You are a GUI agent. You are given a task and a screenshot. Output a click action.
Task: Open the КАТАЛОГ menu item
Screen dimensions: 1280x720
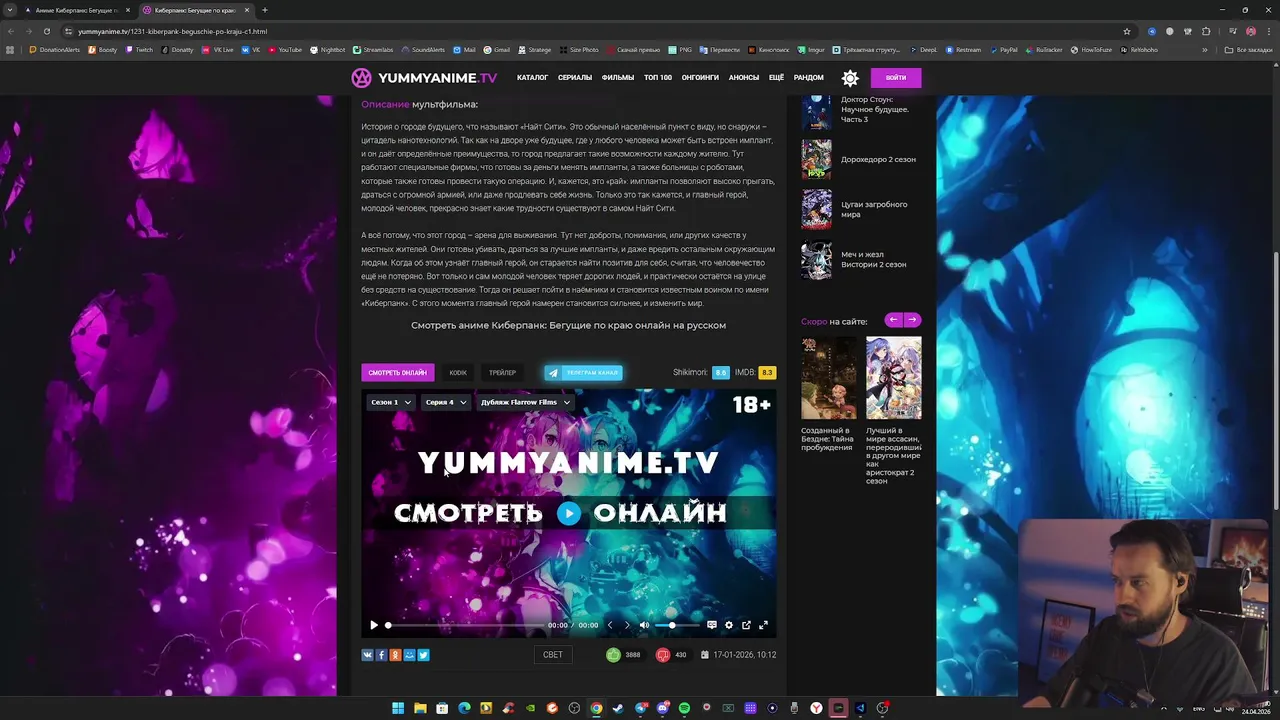pyautogui.click(x=532, y=78)
